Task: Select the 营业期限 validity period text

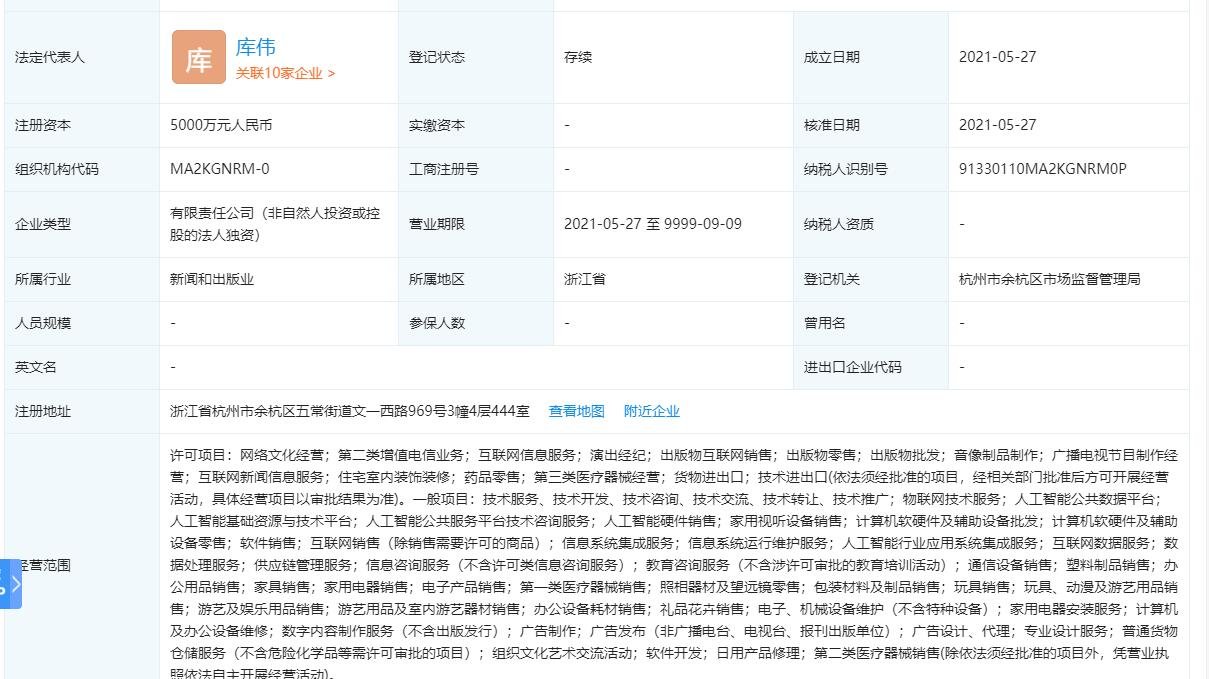Action: [652, 224]
